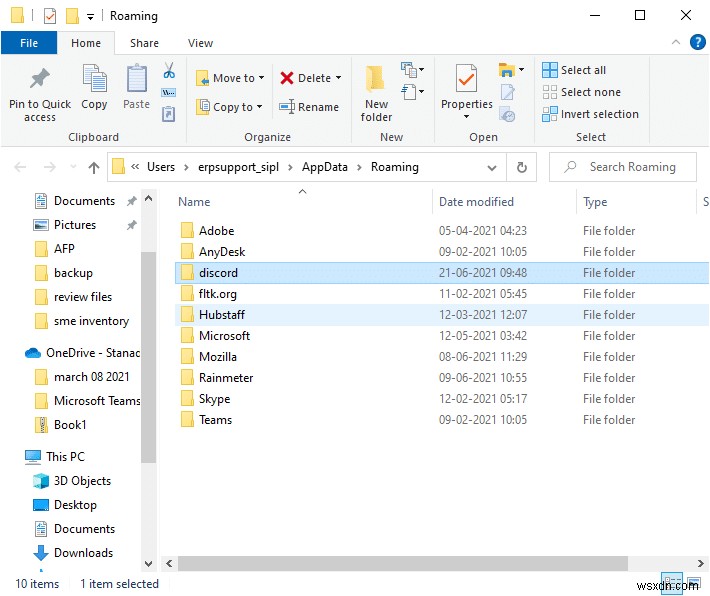This screenshot has height=596, width=710.
Task: Click Users in the address path
Action: [161, 167]
